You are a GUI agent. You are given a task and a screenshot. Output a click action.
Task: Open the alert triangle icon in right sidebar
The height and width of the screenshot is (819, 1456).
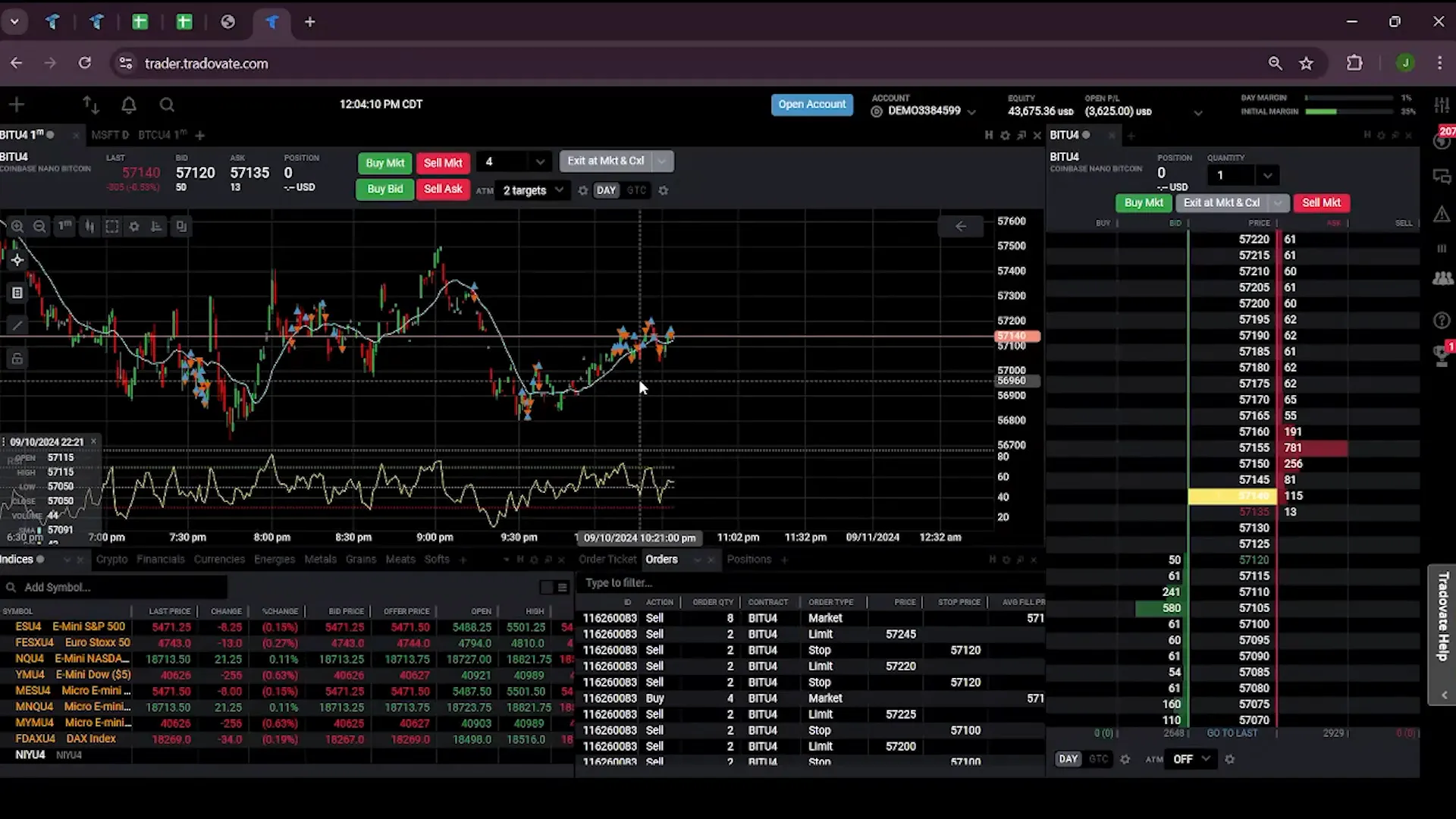pyautogui.click(x=1442, y=215)
